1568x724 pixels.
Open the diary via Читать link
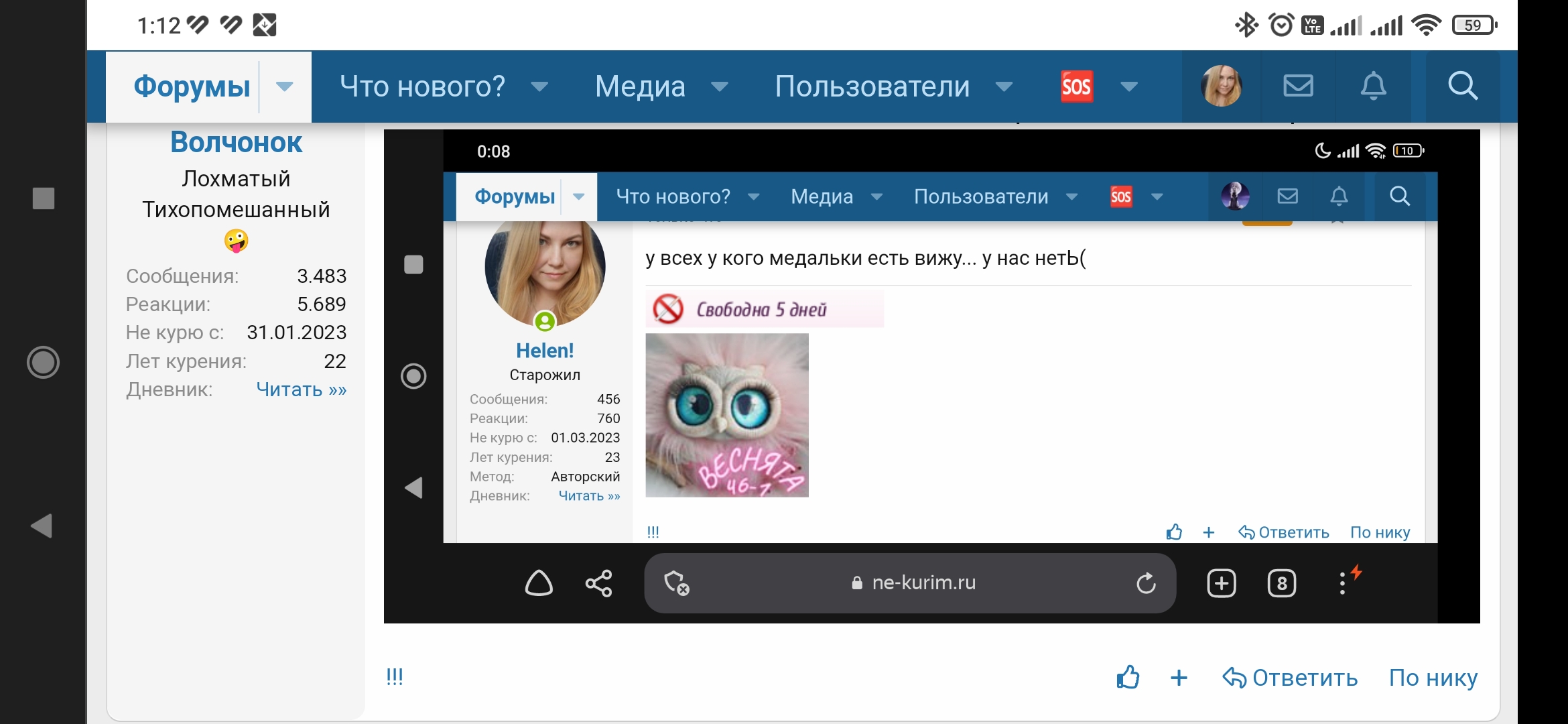pyautogui.click(x=302, y=389)
